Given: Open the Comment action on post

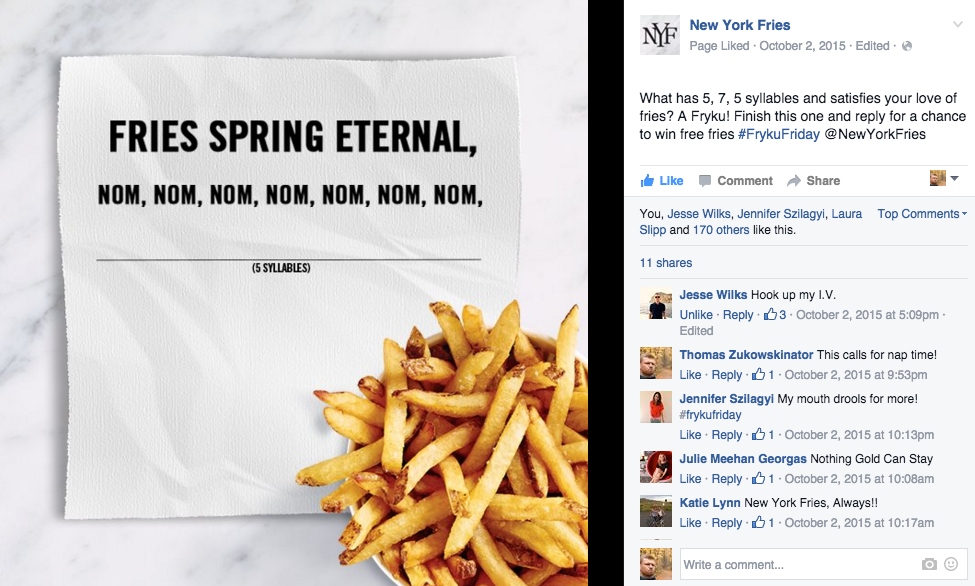Looking at the screenshot, I should pyautogui.click(x=736, y=181).
